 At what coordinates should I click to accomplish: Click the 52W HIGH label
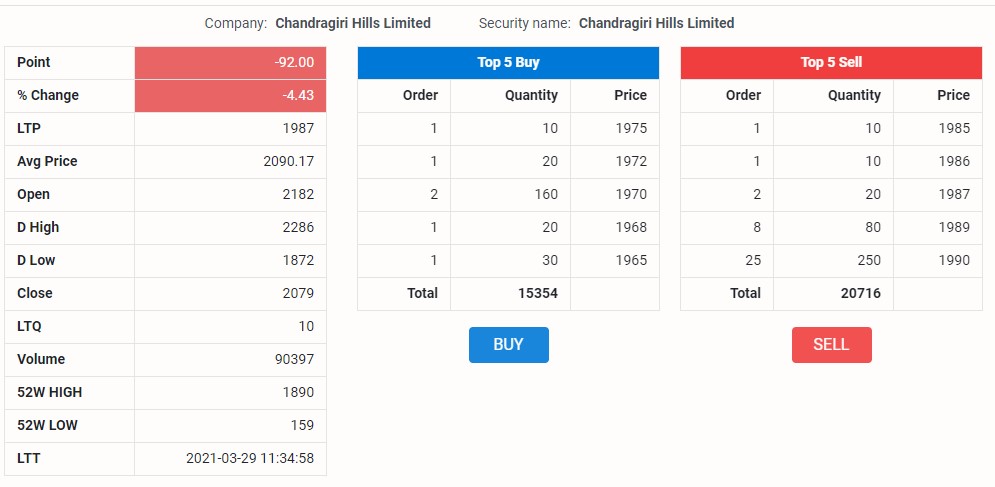[x=49, y=392]
